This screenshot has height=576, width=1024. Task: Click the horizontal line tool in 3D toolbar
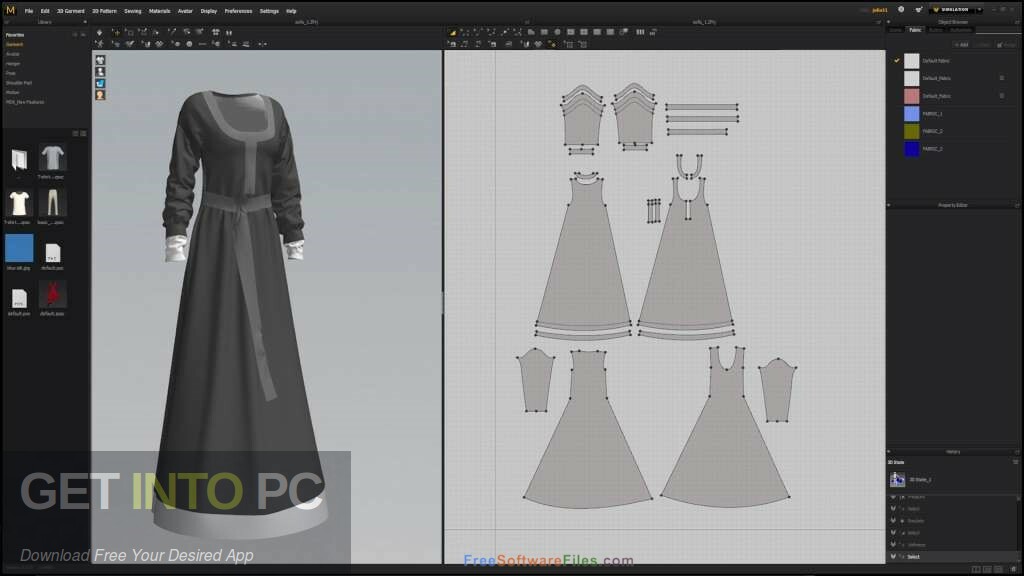pyautogui.click(x=202, y=44)
